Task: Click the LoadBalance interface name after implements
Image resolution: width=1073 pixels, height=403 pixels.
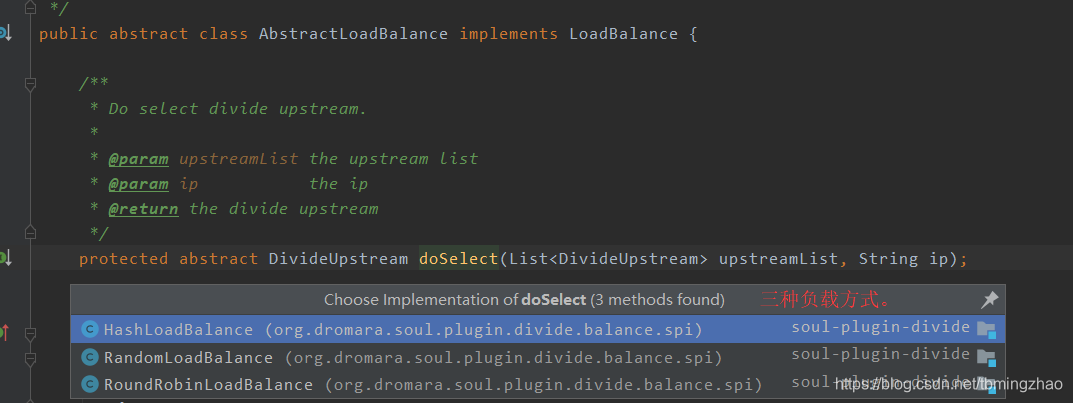Action: click(623, 34)
